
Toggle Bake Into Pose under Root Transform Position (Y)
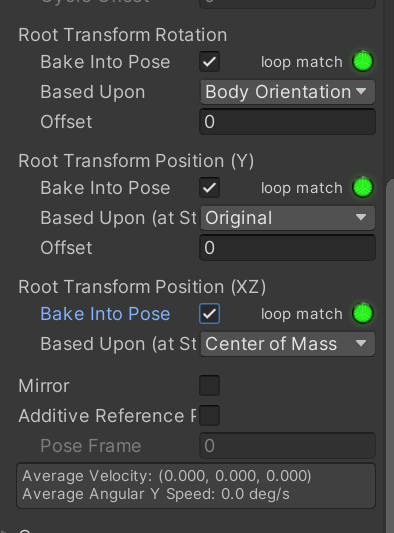click(x=209, y=187)
